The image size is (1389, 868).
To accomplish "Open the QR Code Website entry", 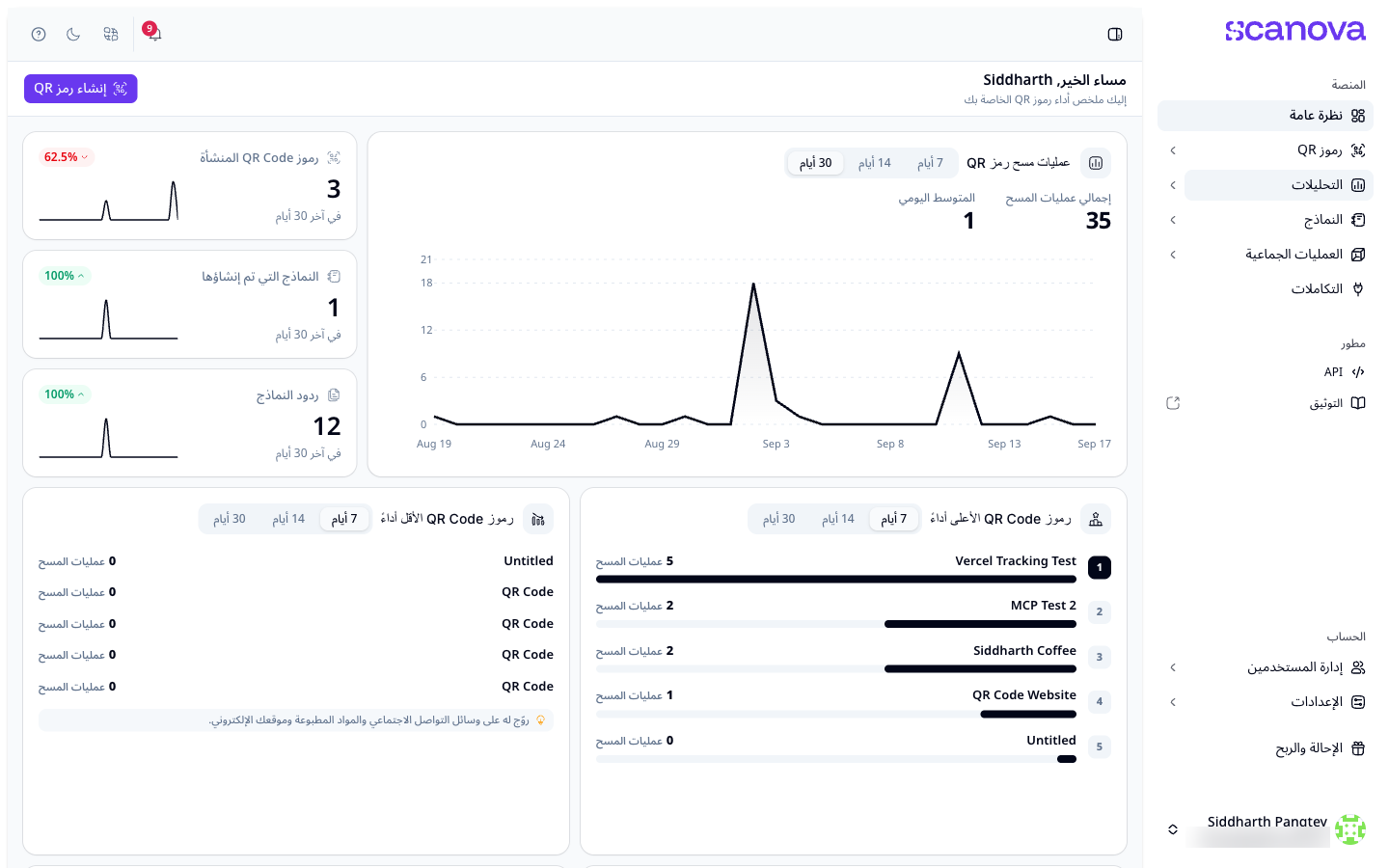I will [1024, 695].
